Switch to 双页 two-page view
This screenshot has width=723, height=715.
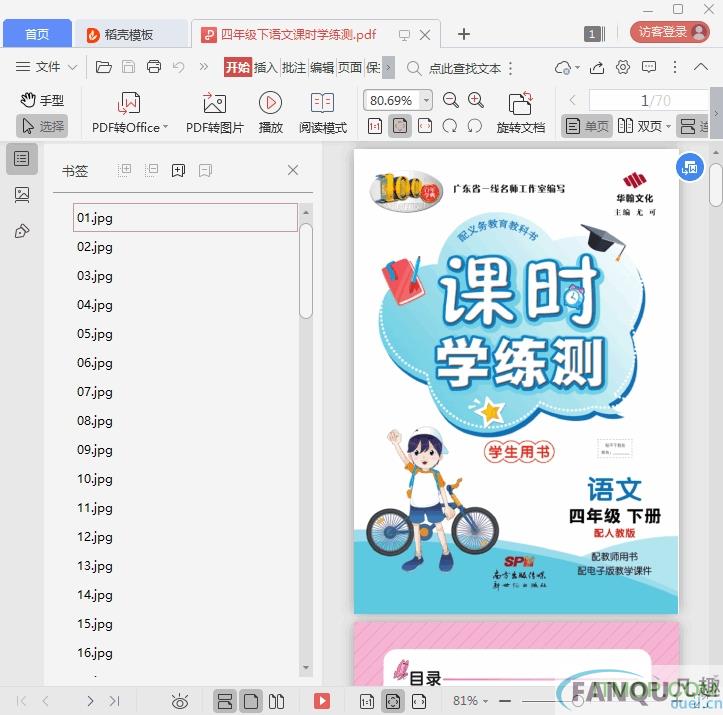pyautogui.click(x=640, y=126)
